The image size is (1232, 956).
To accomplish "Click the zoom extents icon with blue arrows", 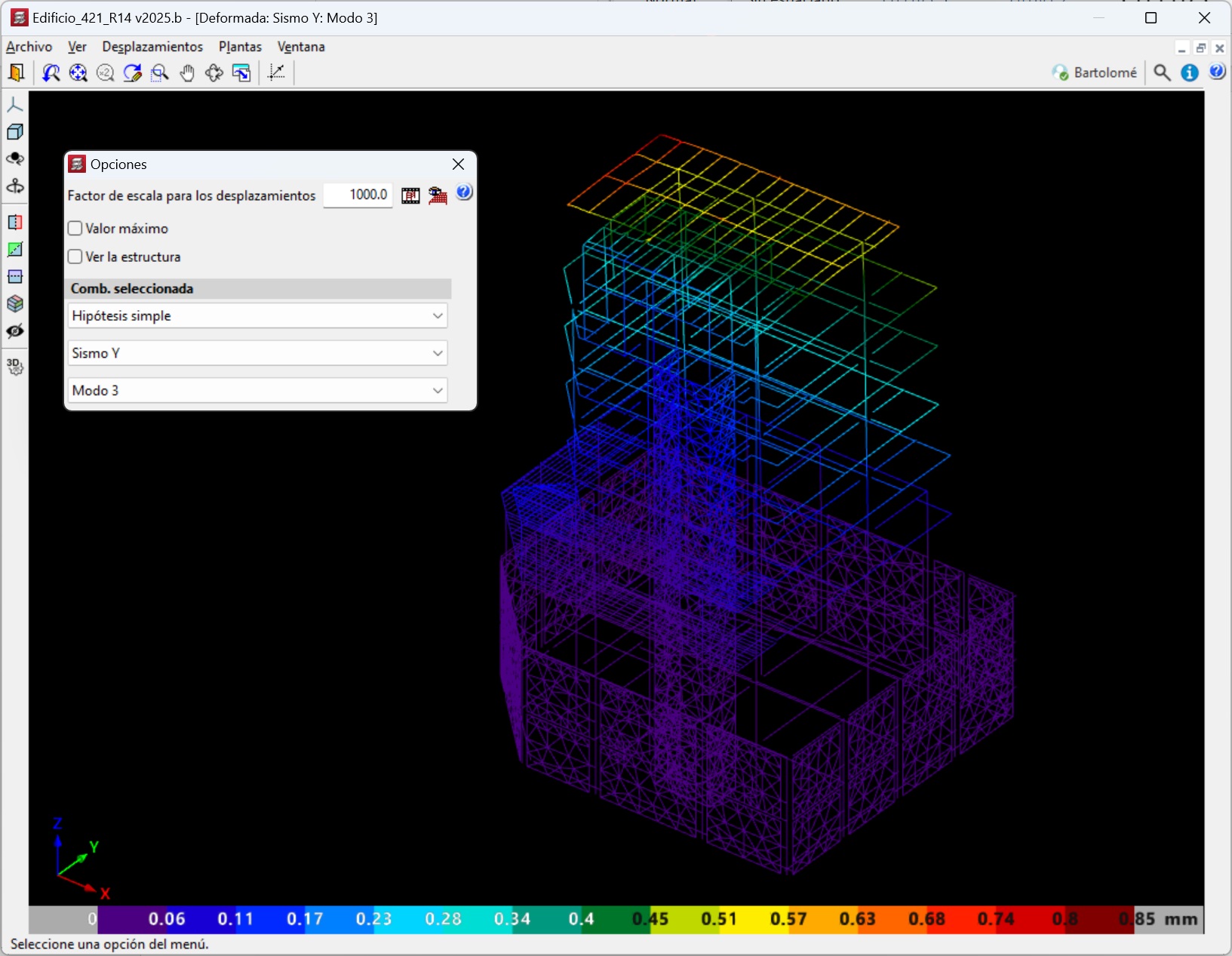I will pyautogui.click(x=78, y=72).
